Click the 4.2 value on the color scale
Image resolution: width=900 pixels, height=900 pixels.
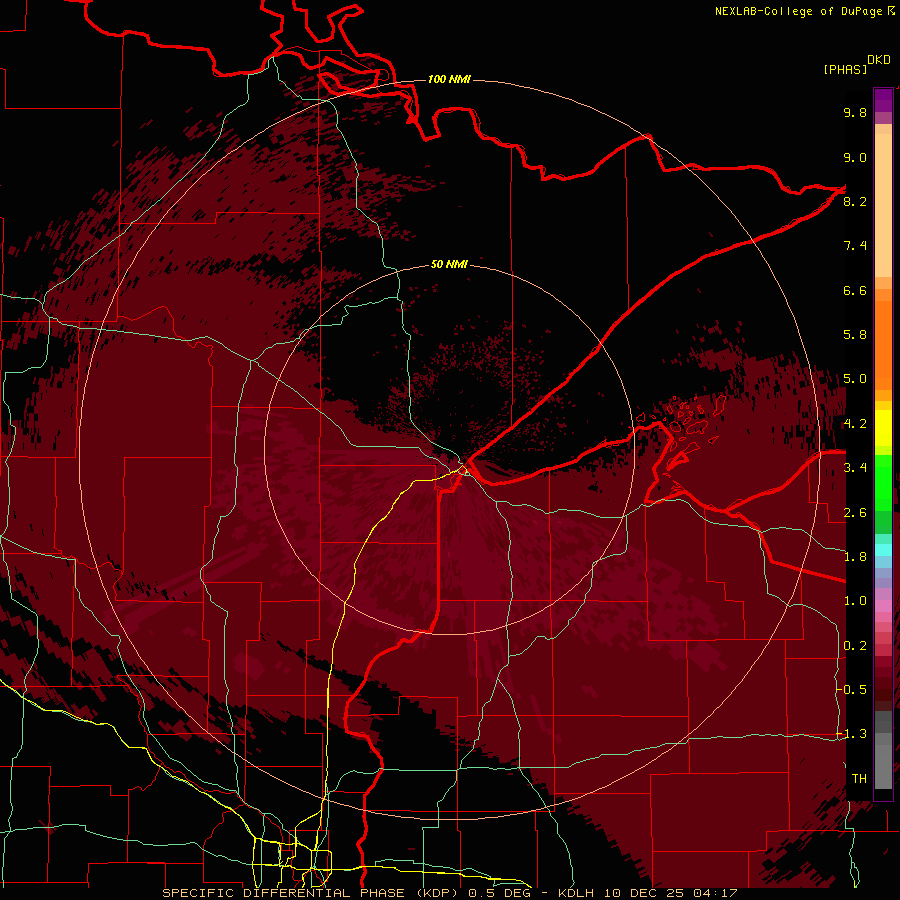[x=855, y=424]
